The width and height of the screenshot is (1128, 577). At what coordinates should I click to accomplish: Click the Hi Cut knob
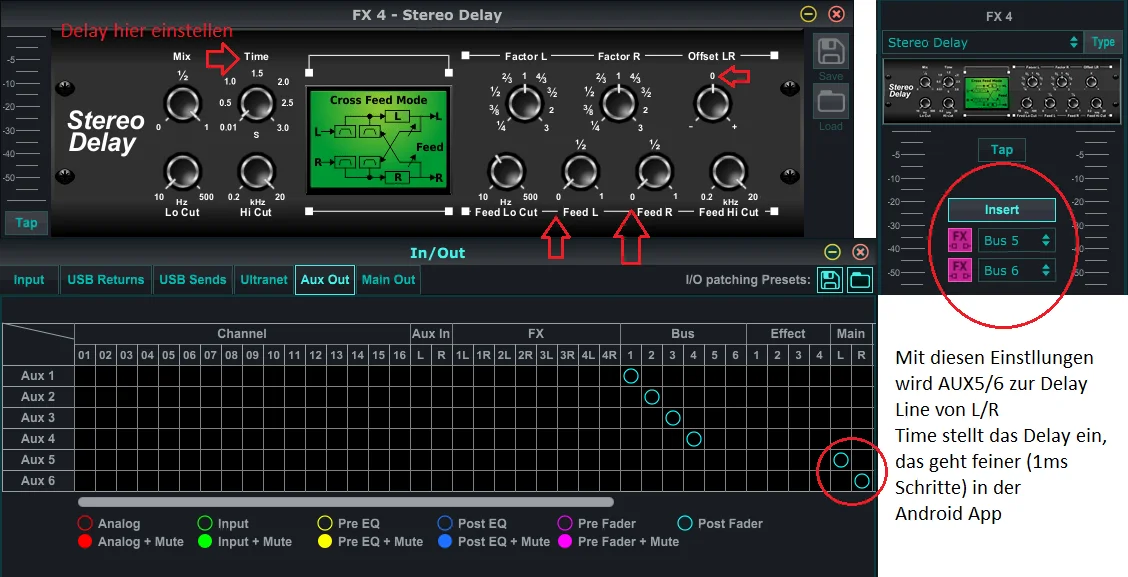pyautogui.click(x=256, y=172)
